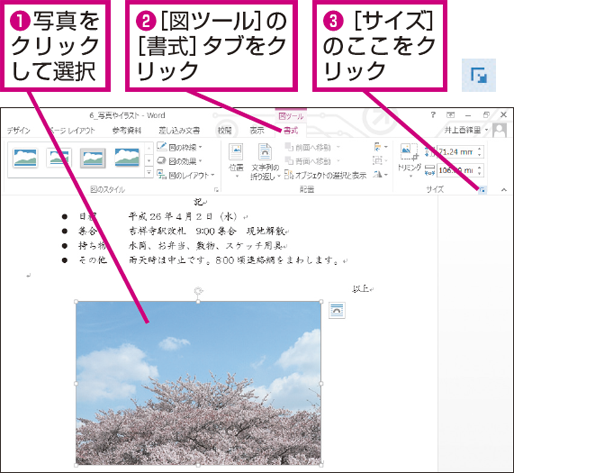Expand the Picture Border (図の枠線) dropdown
The width and height of the screenshot is (600, 473).
coord(180,147)
